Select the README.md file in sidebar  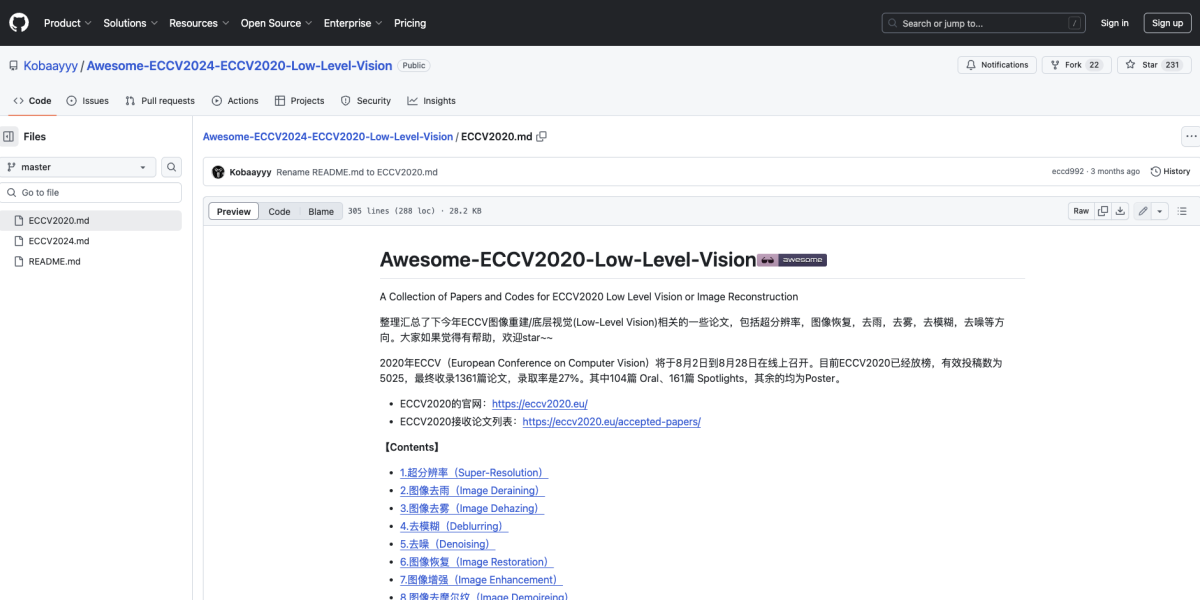(54, 261)
